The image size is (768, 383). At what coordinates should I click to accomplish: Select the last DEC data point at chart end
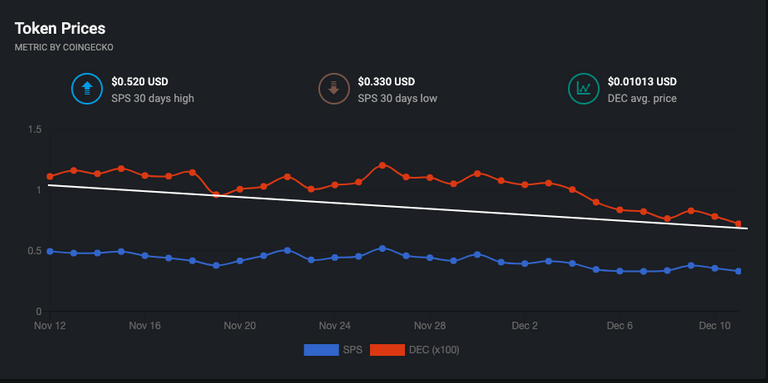pos(738,224)
